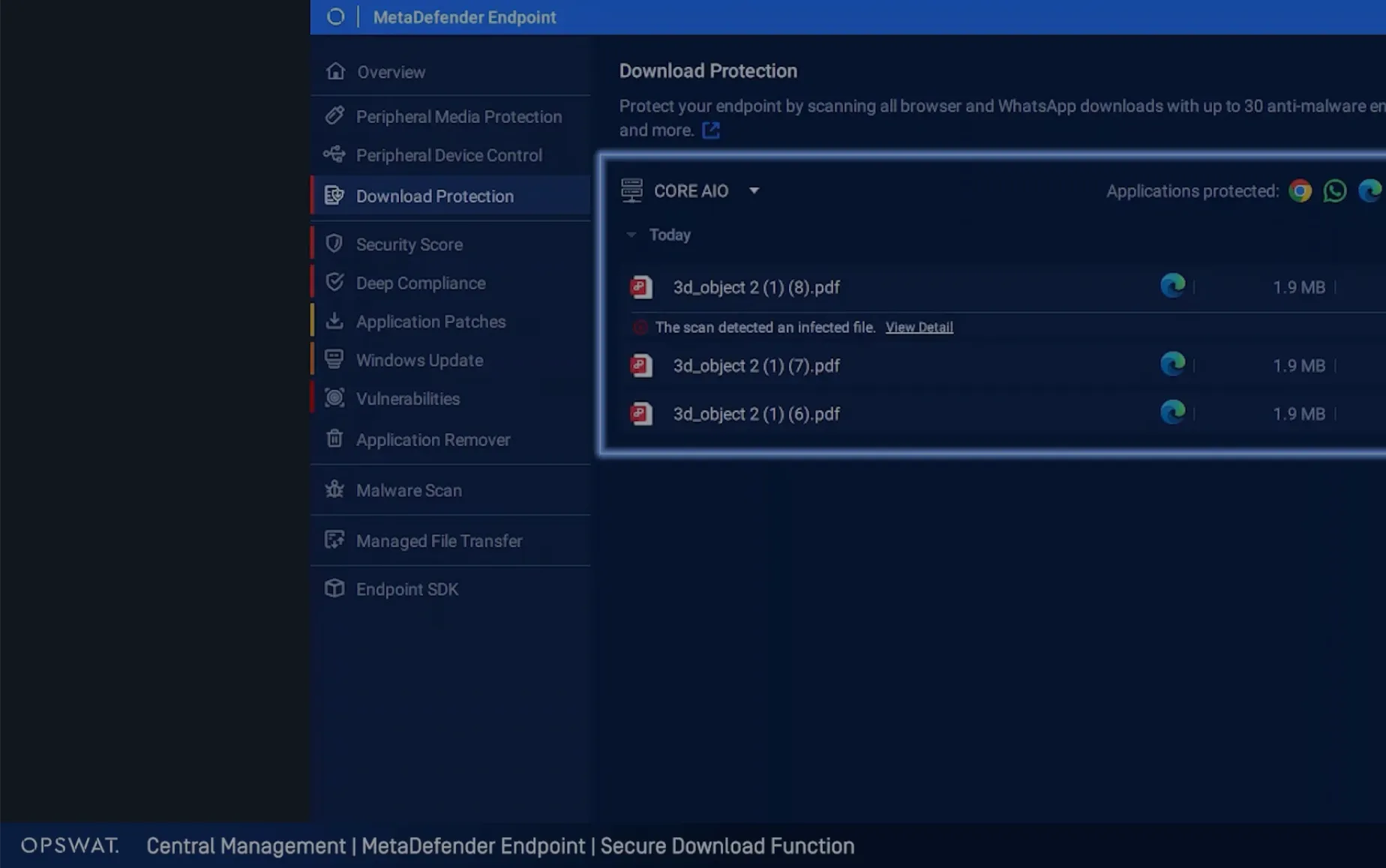Viewport: 1386px width, 868px height.
Task: Select the Download Protection menu item
Action: click(450, 196)
